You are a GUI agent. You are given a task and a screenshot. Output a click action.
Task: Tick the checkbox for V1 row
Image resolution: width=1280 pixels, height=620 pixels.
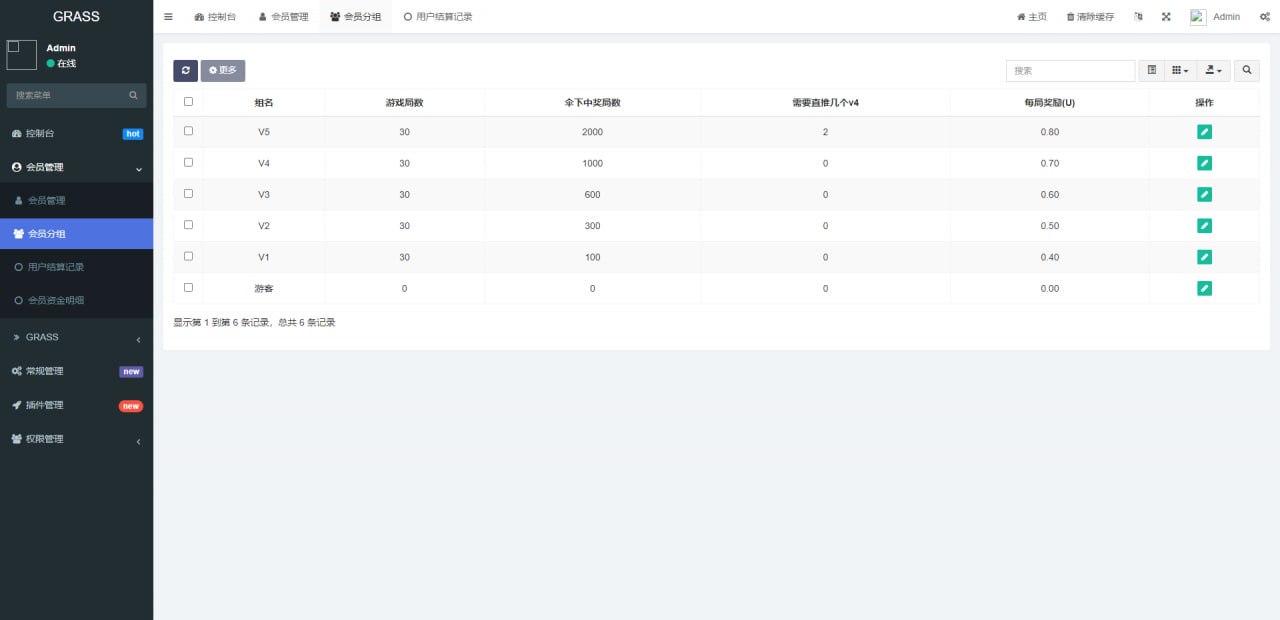188,256
